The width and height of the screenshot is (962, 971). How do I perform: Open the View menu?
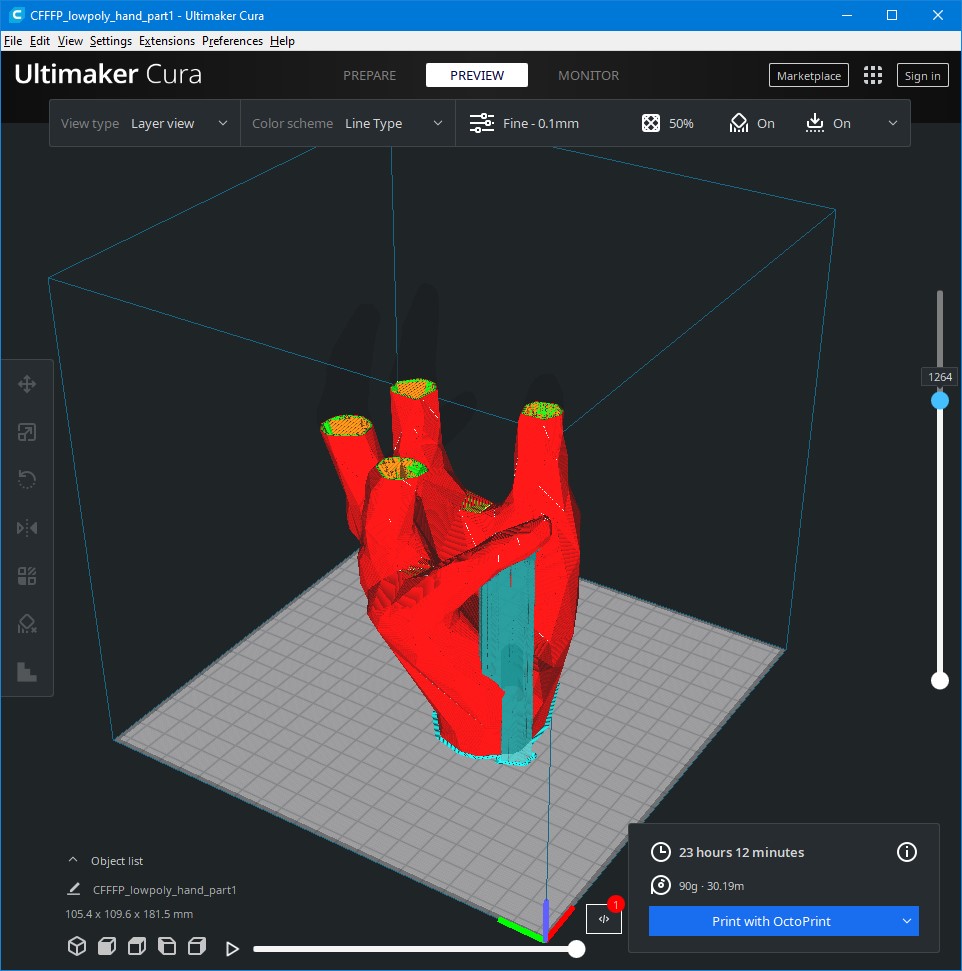(70, 41)
